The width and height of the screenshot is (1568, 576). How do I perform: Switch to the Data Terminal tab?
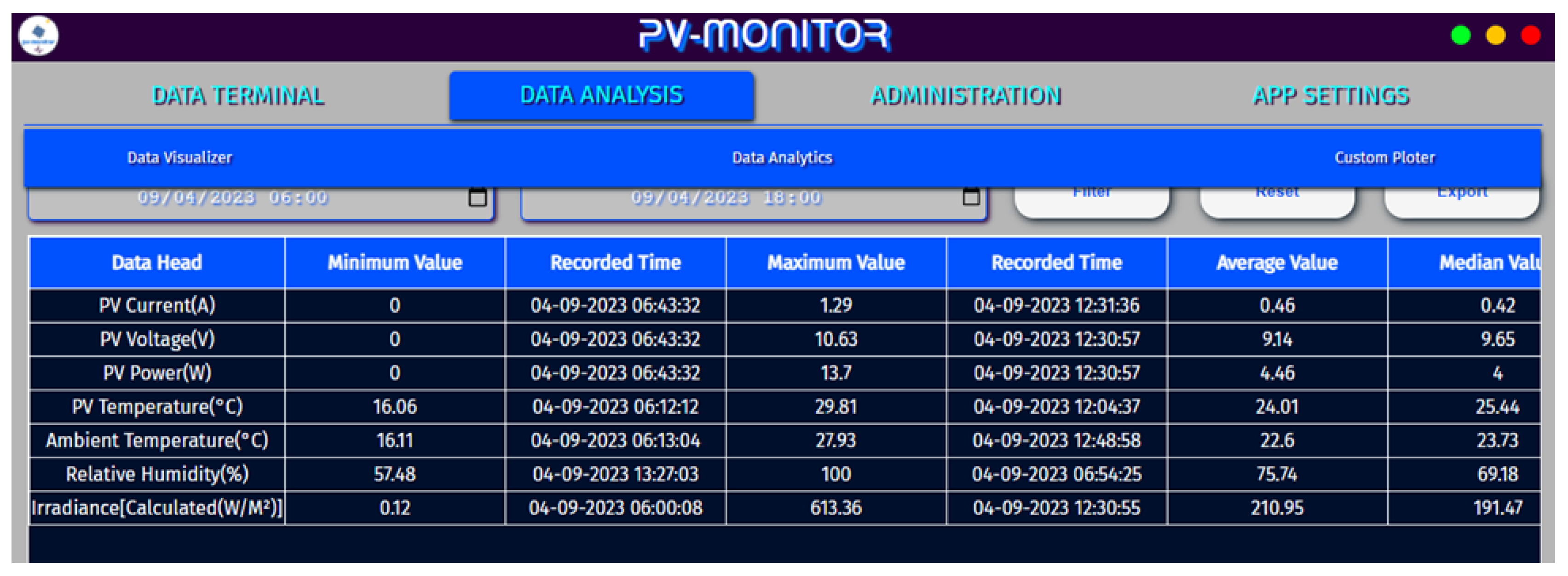point(238,96)
